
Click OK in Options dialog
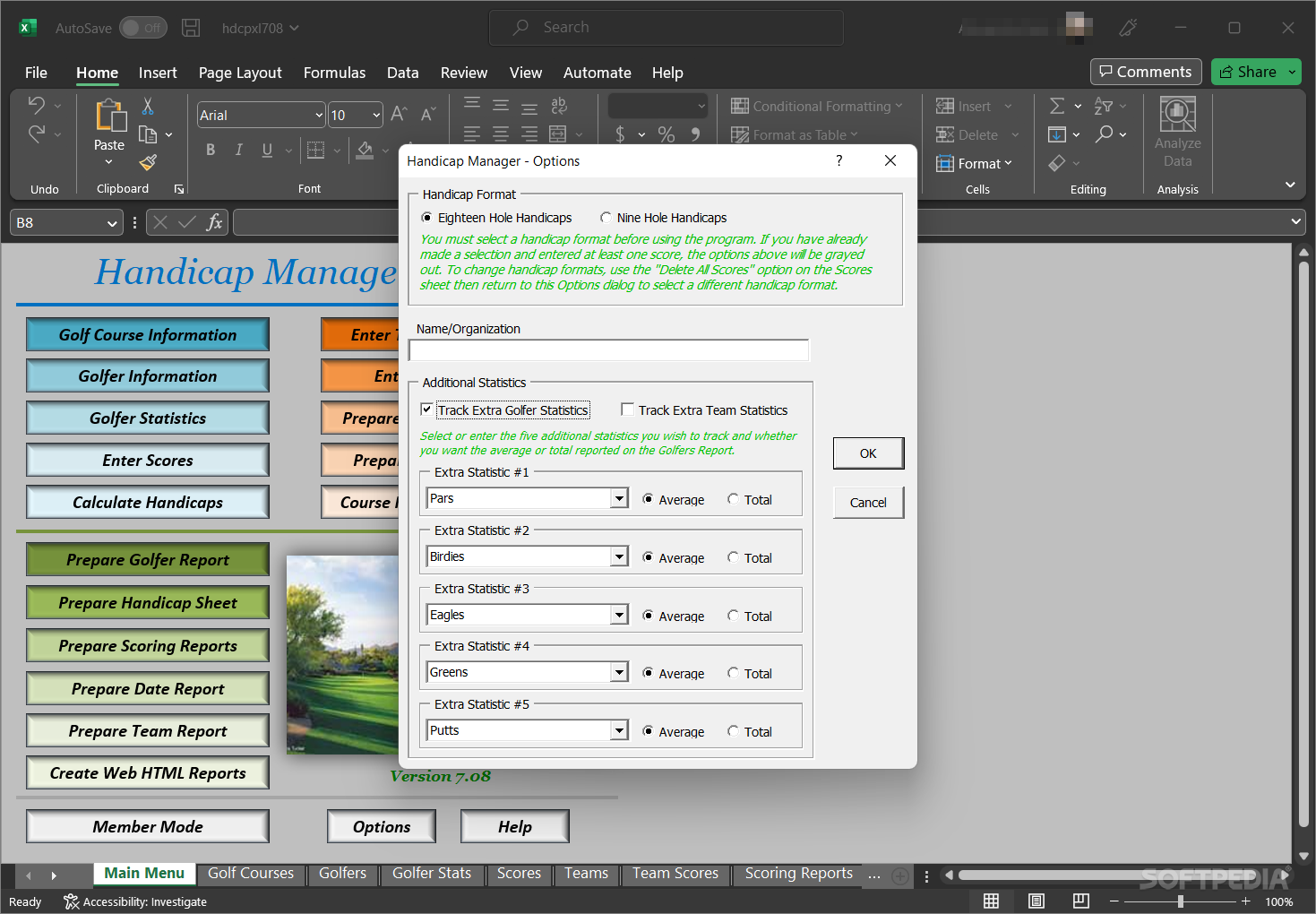(x=868, y=453)
